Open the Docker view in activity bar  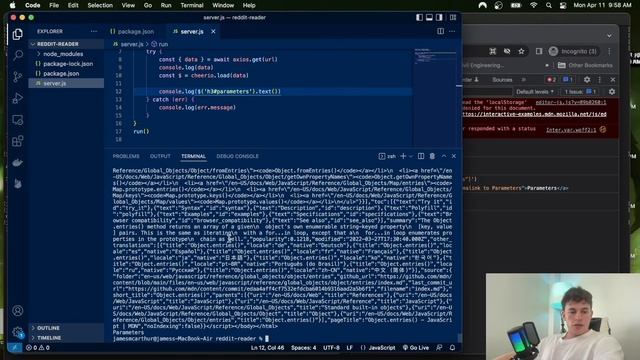[x=18, y=162]
